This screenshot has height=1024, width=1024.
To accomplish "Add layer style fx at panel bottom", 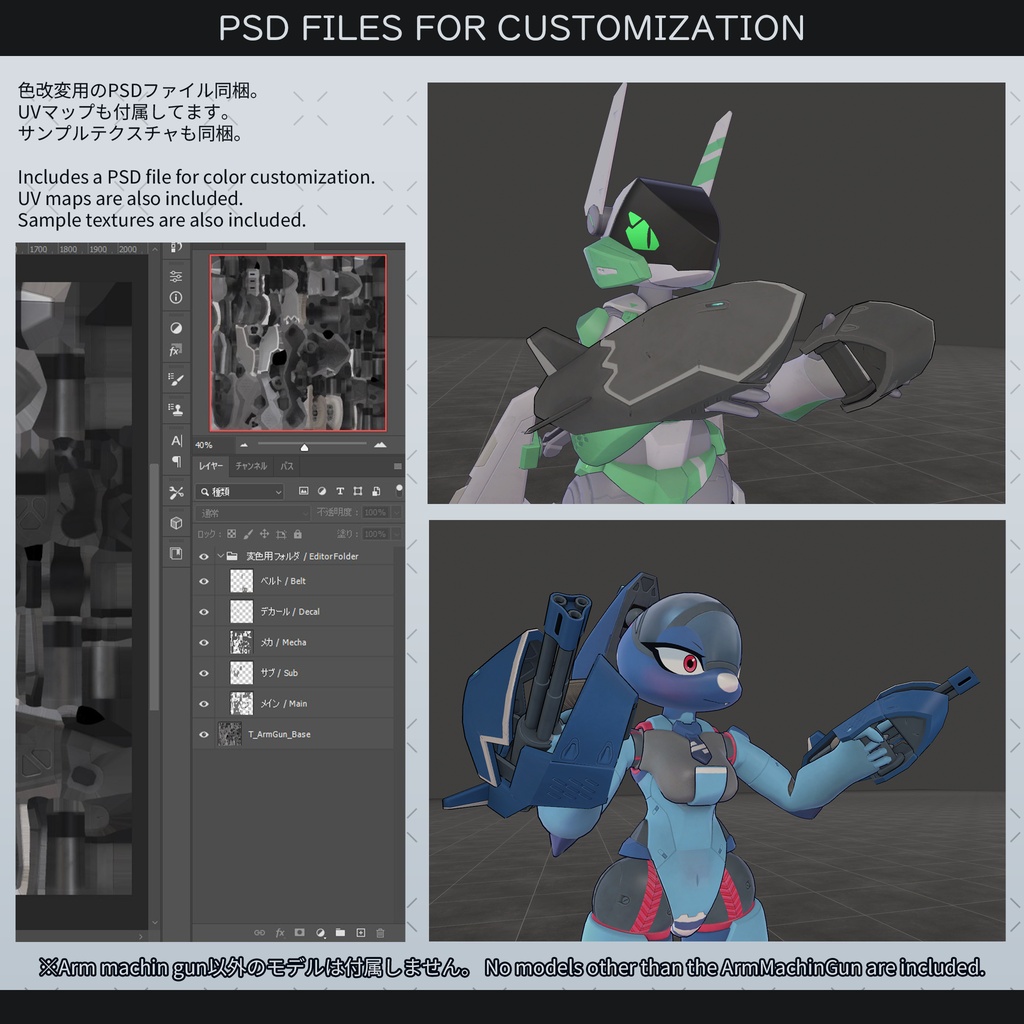I will click(x=280, y=933).
